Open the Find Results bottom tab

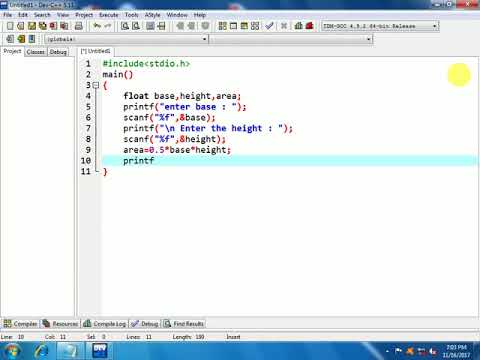[184, 324]
